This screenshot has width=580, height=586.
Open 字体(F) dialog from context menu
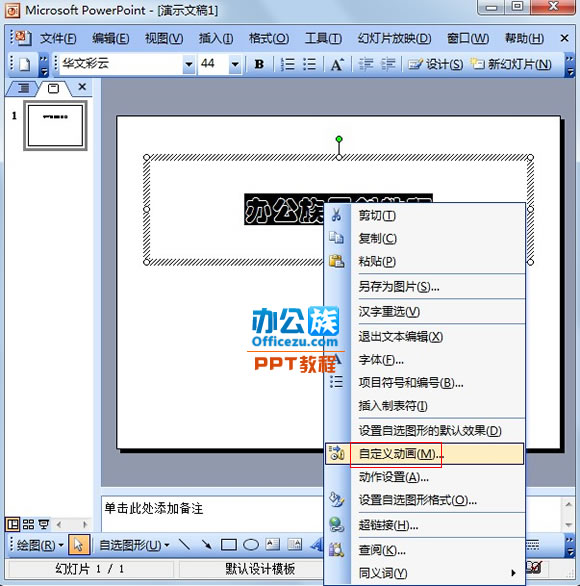pos(424,360)
